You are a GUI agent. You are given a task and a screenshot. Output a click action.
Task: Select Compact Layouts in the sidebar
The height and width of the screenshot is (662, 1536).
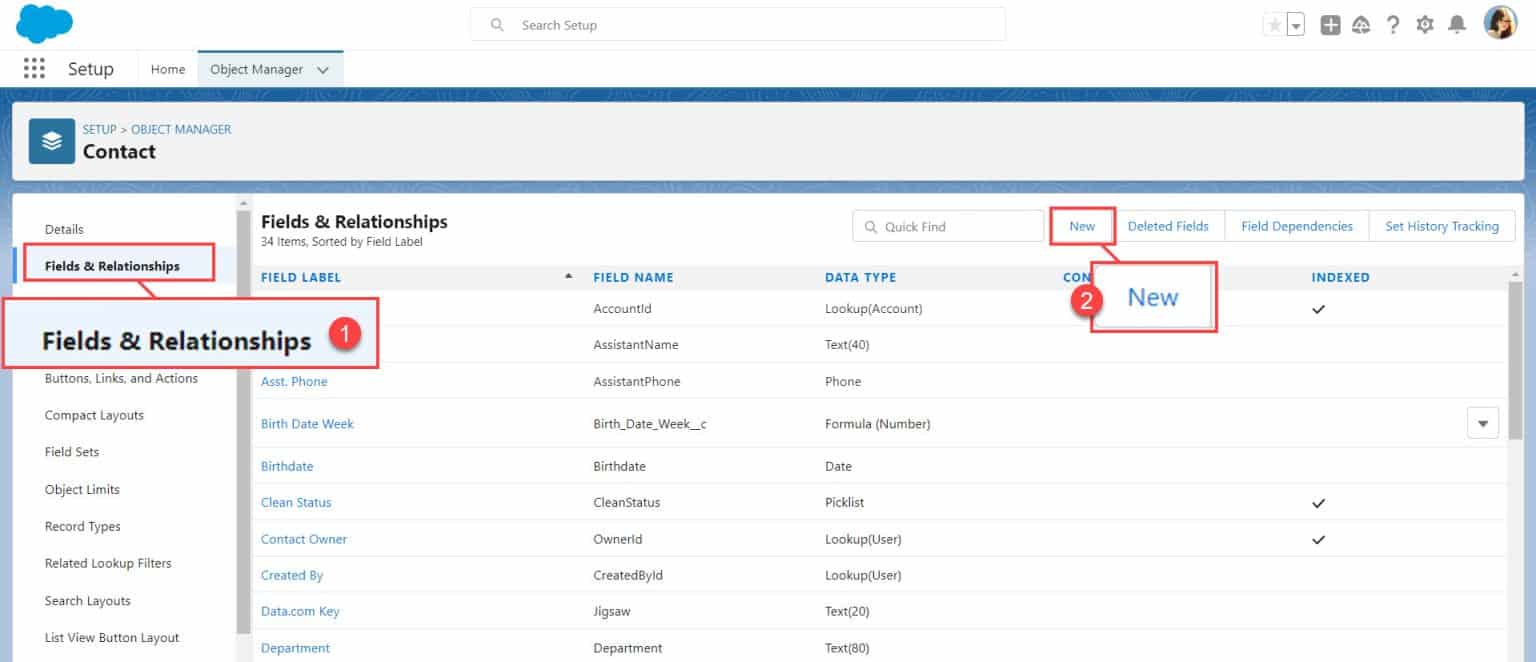pyautogui.click(x=94, y=415)
